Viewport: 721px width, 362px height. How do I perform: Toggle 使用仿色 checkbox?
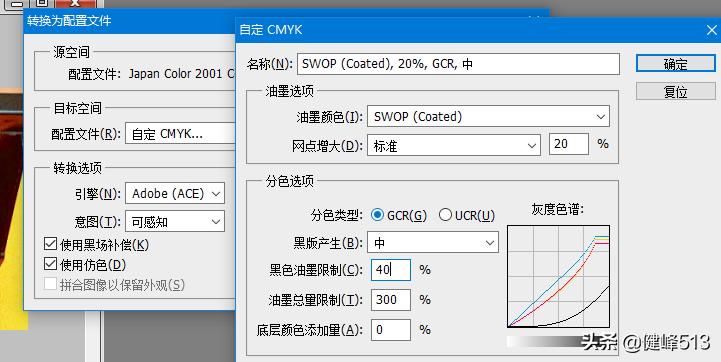point(50,264)
